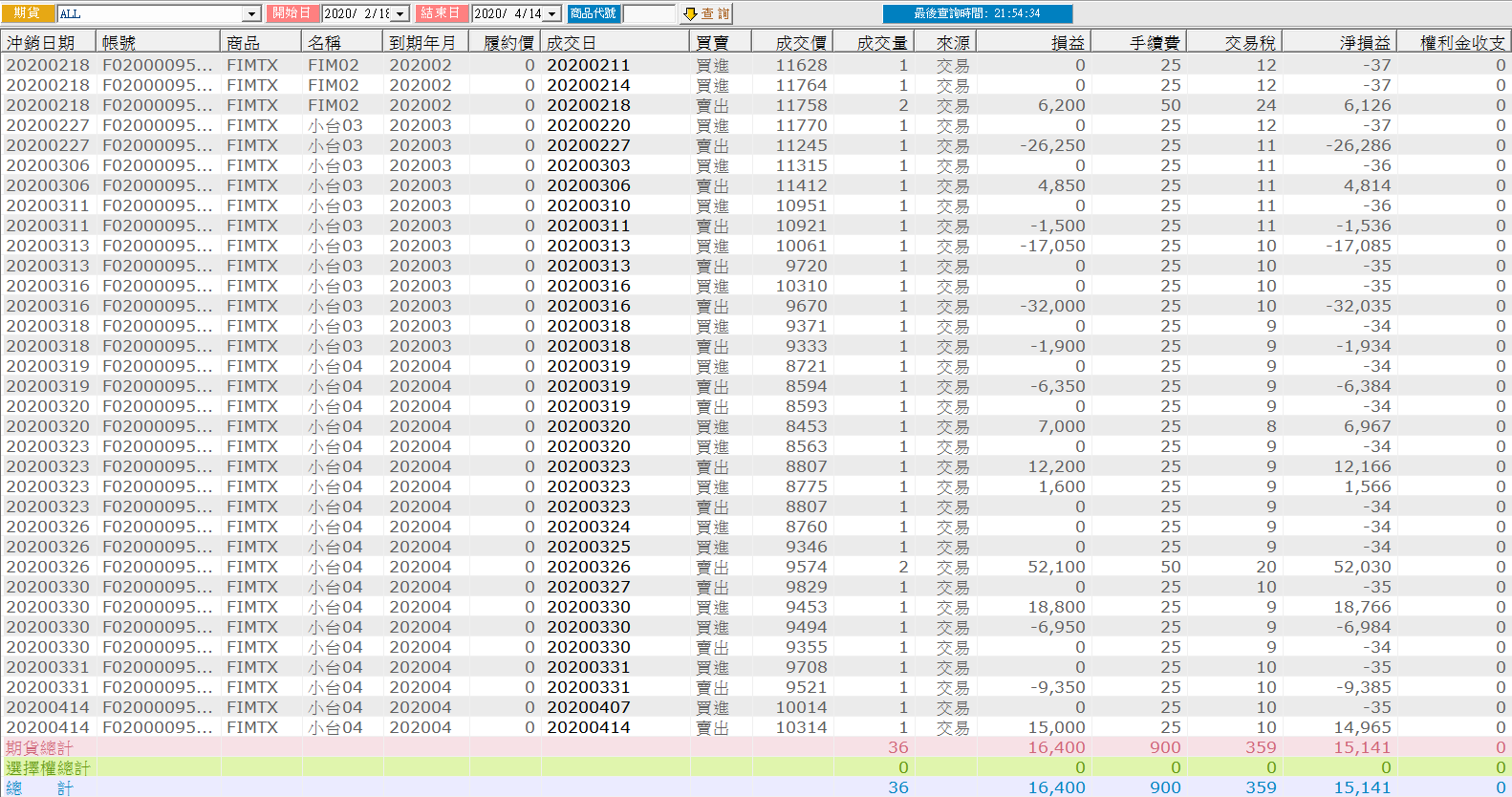Click the -26,250 loss cell

pos(1052,145)
